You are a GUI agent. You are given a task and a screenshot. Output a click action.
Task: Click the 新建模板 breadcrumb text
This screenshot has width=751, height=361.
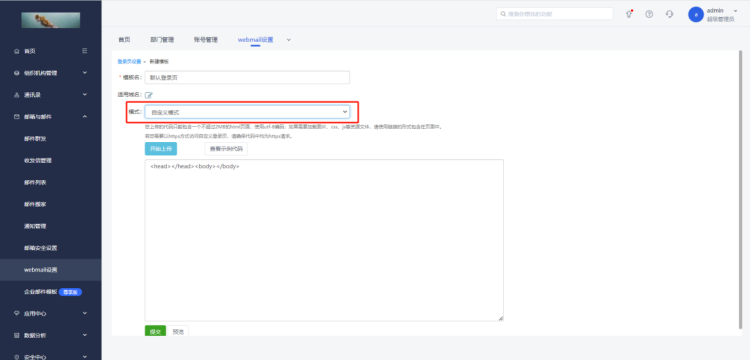pos(159,62)
